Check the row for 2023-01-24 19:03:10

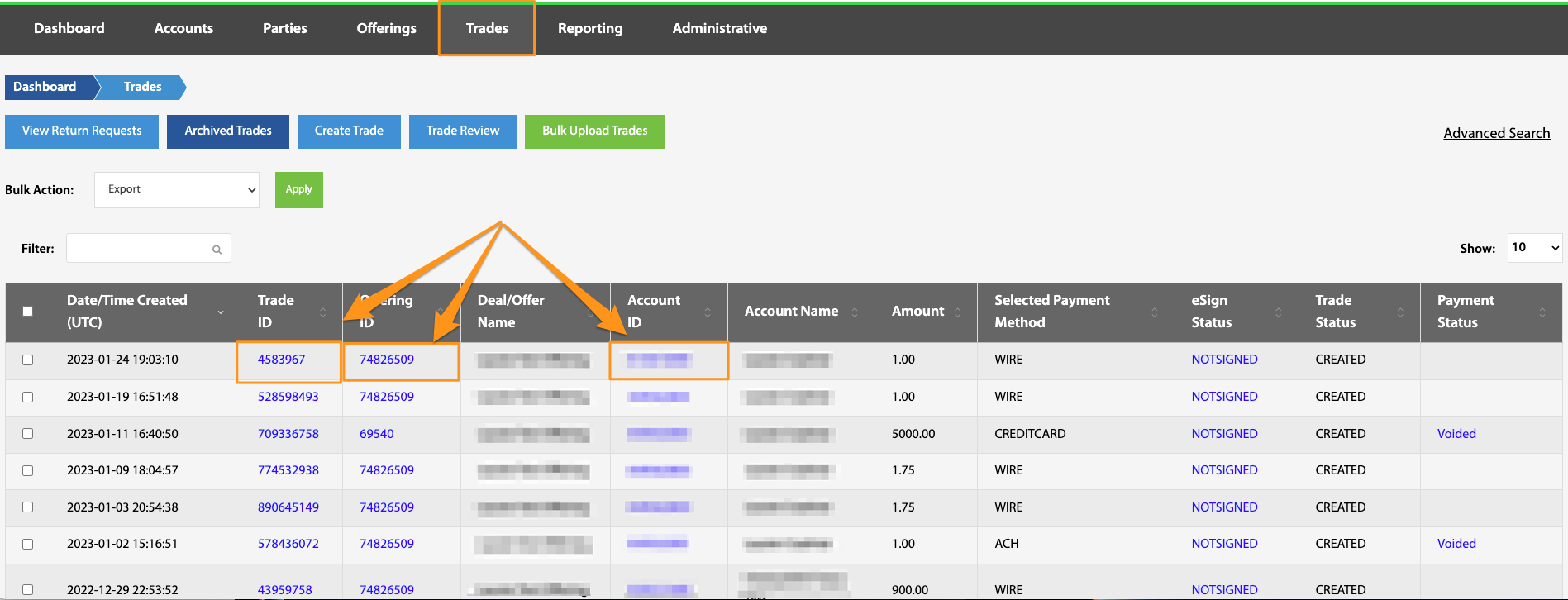pyautogui.click(x=28, y=360)
